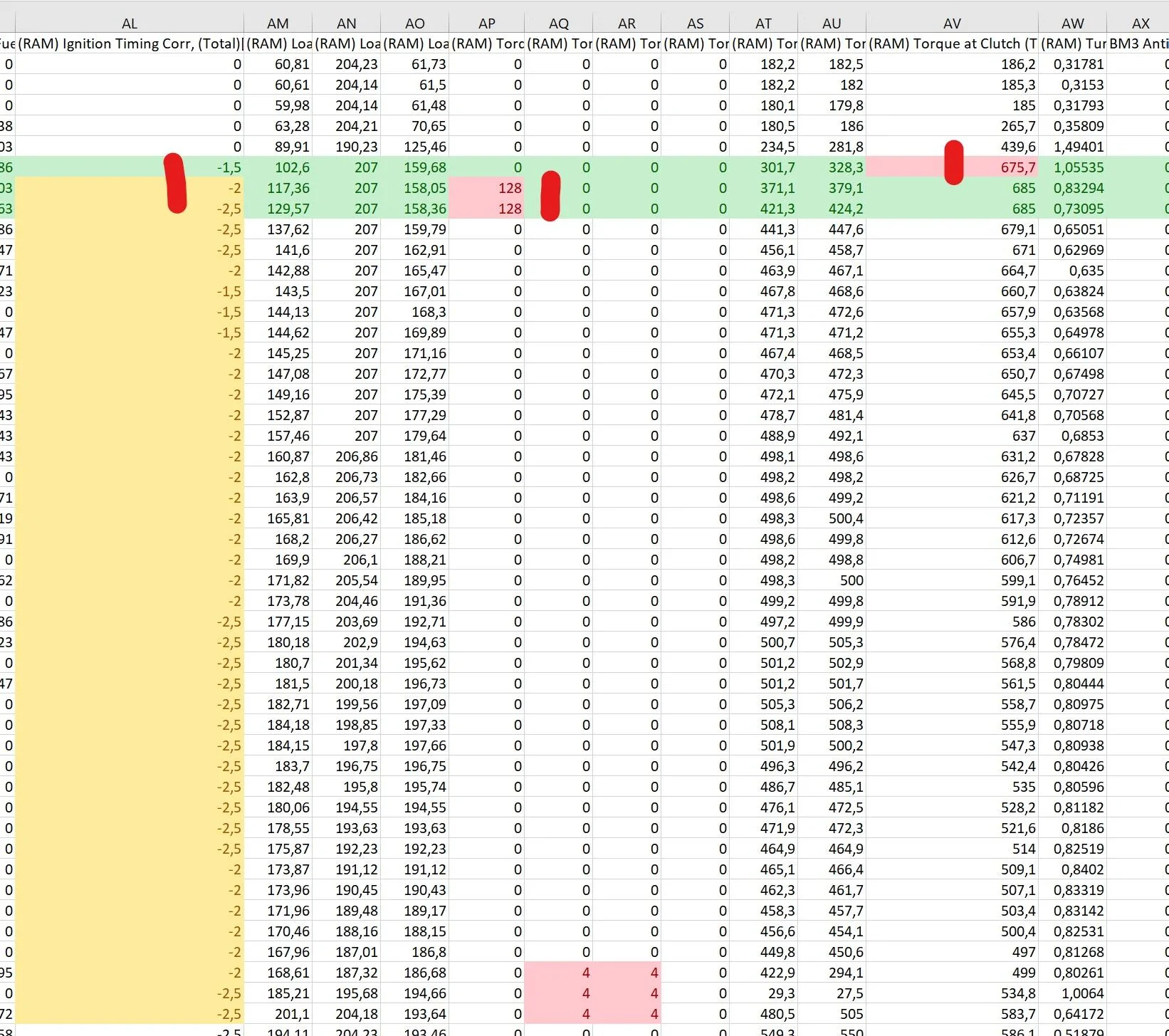The height and width of the screenshot is (1036, 1169).
Task: Select column header AU
Action: (832, 23)
